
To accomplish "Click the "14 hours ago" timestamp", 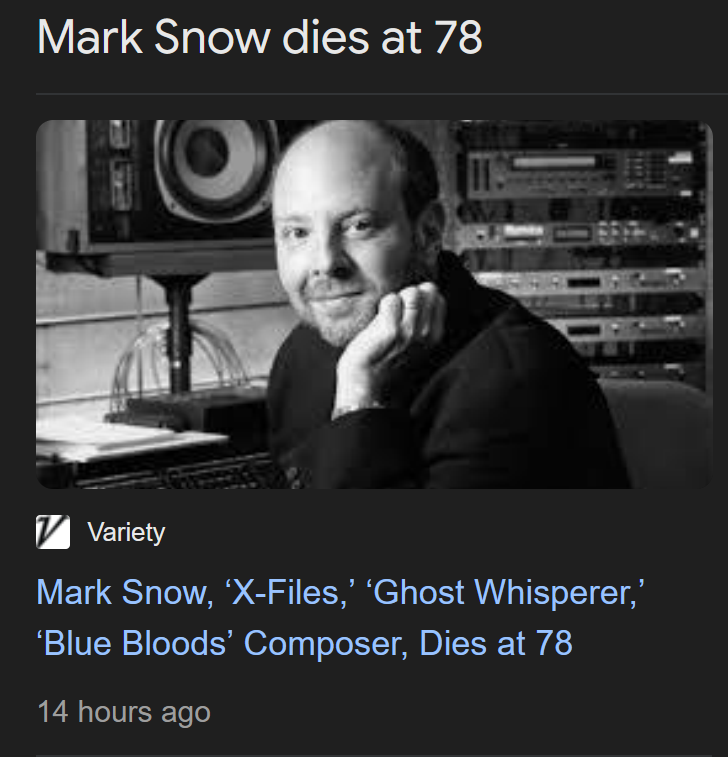I will 124,712.
